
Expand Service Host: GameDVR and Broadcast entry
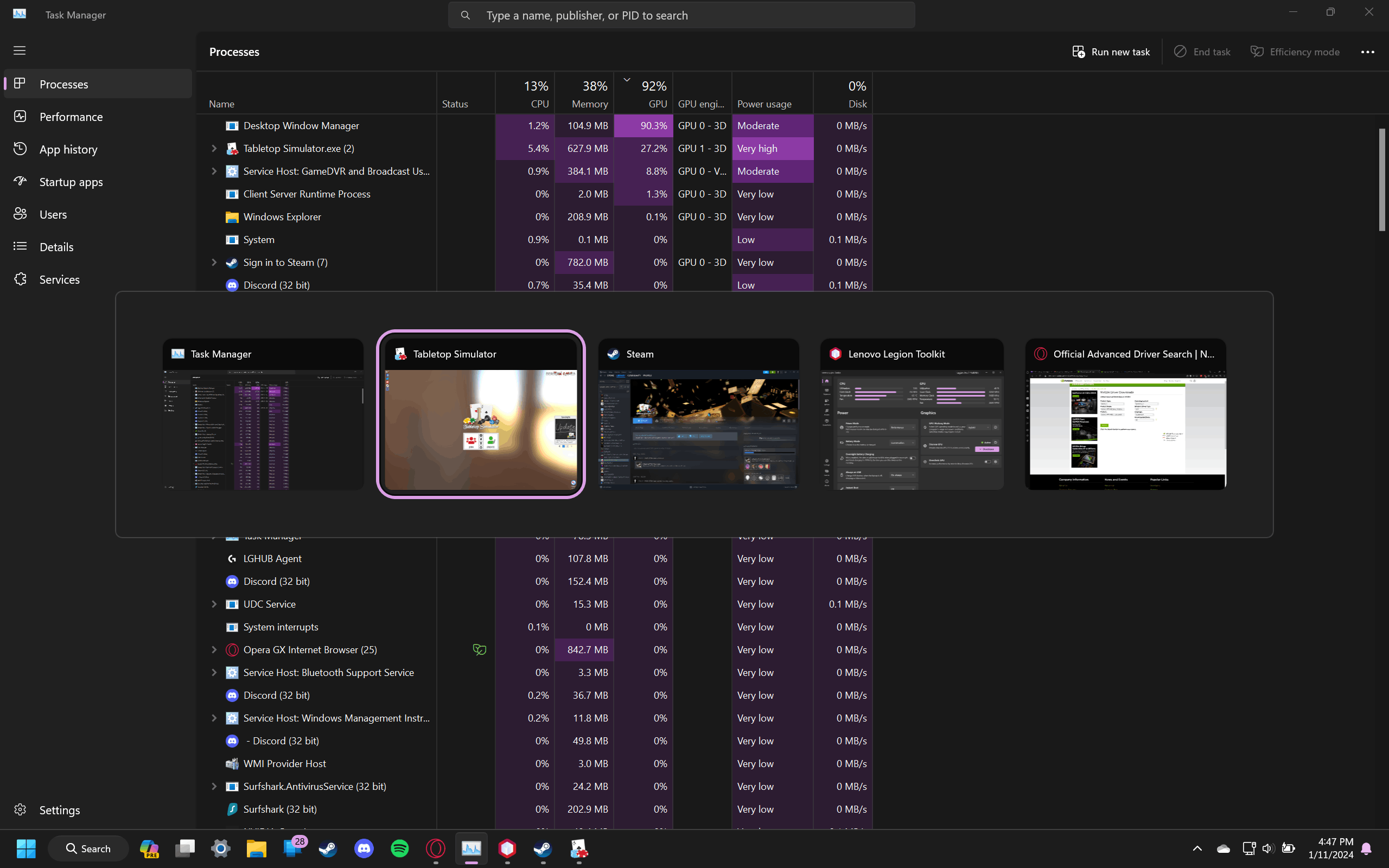[214, 171]
